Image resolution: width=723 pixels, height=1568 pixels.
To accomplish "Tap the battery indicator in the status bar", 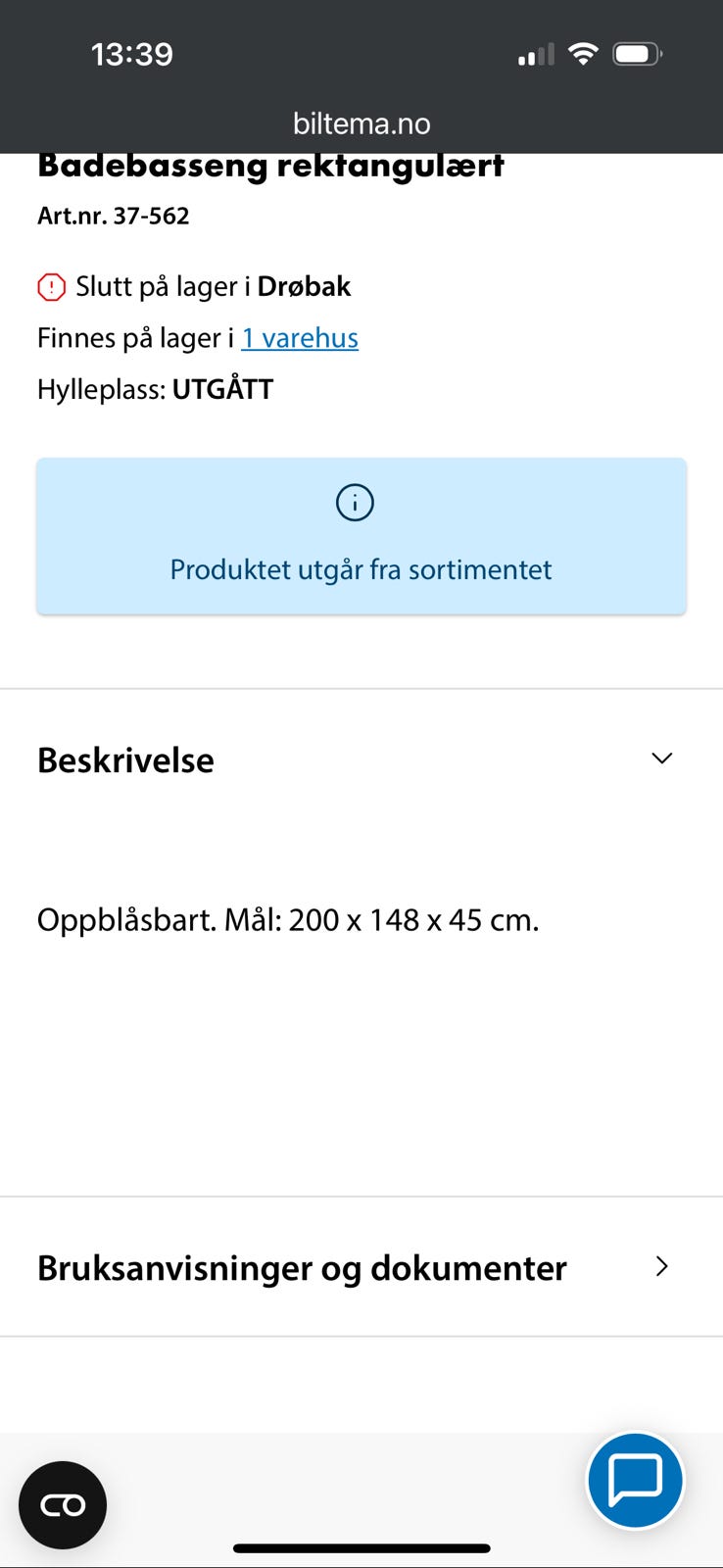I will click(x=637, y=54).
